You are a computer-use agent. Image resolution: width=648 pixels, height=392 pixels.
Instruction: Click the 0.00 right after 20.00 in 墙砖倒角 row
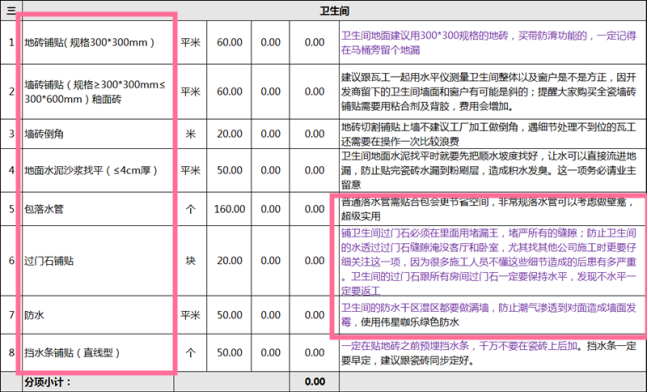click(271, 134)
